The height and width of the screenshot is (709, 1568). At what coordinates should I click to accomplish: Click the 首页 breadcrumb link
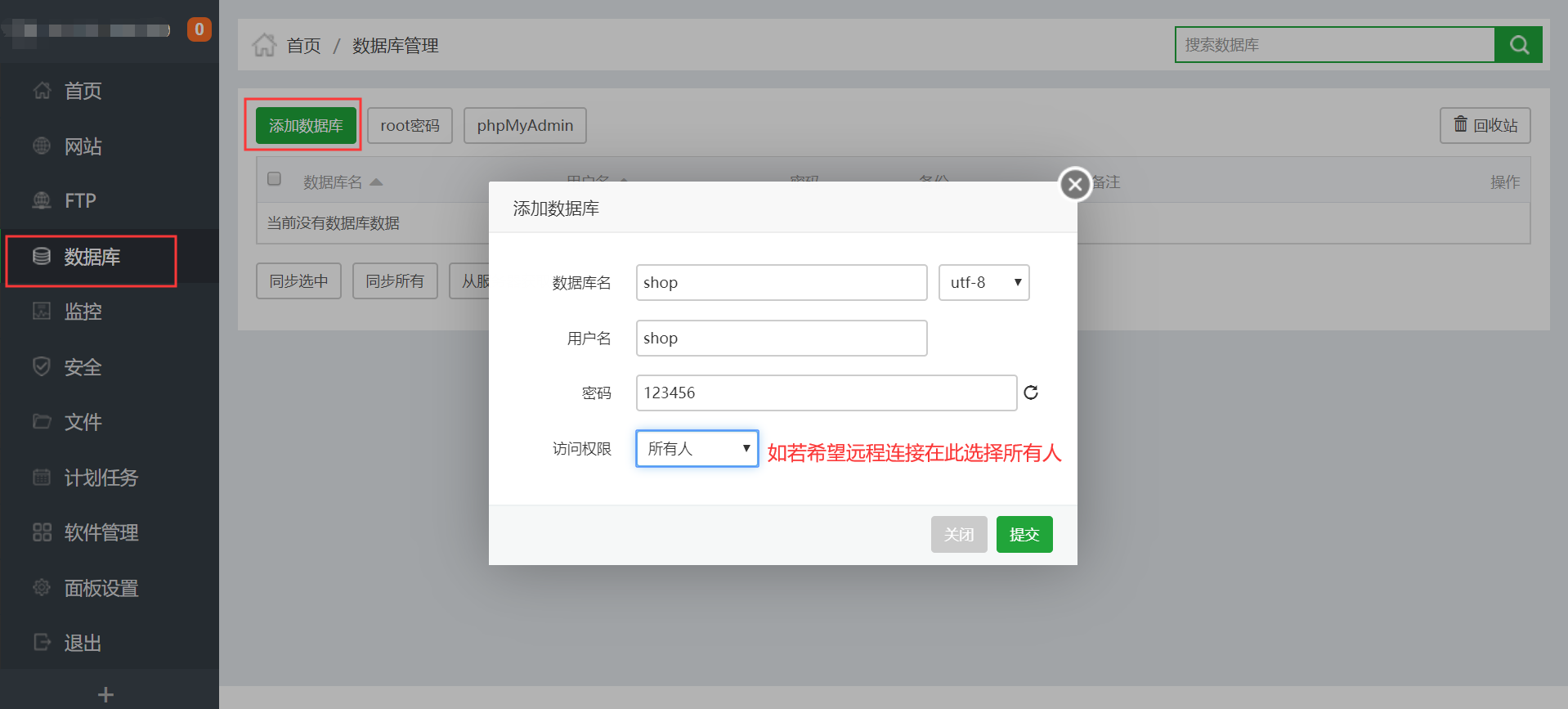pos(303,46)
